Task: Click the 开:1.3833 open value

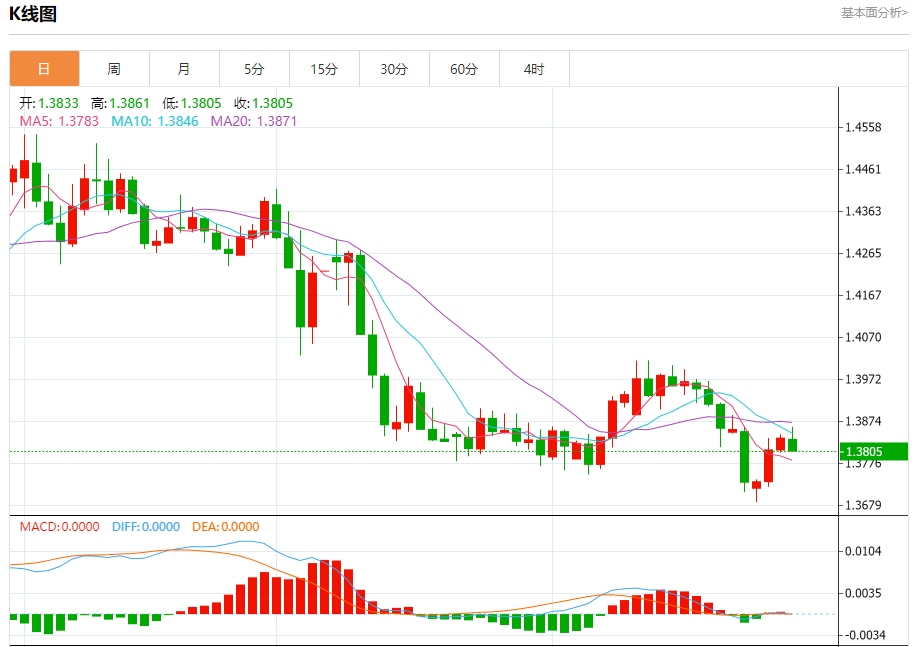Action: tap(49, 103)
